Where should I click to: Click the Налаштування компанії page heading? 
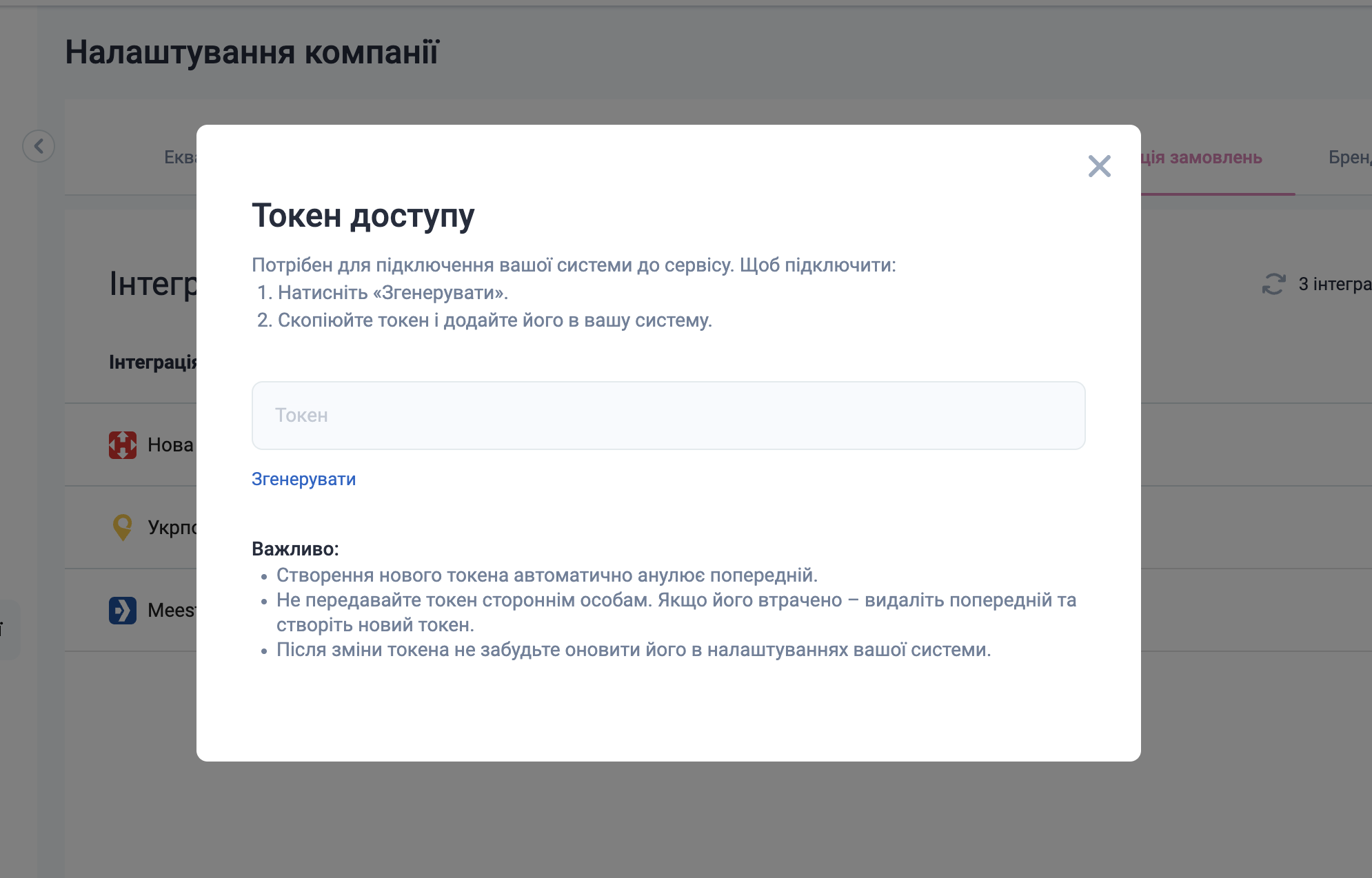[x=252, y=52]
